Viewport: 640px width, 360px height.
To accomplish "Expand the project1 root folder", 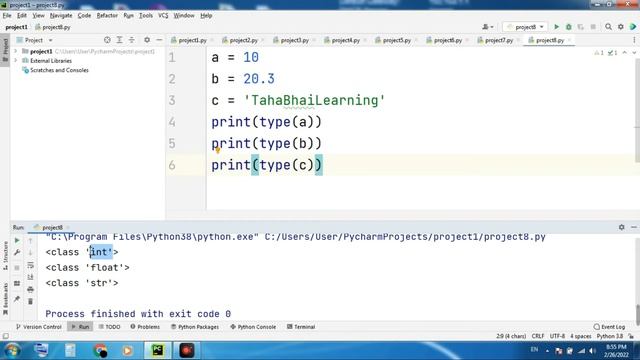I will pyautogui.click(x=16, y=51).
